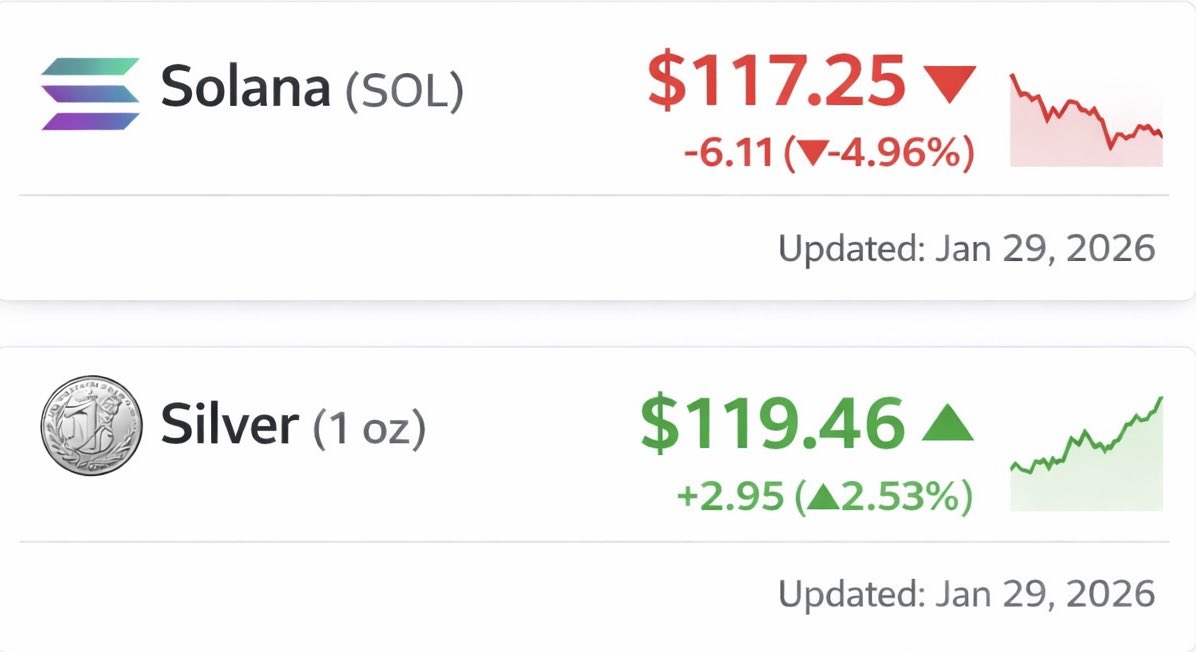Click the (SOL) ticker symbol
This screenshot has height=652, width=1196.
(404, 91)
